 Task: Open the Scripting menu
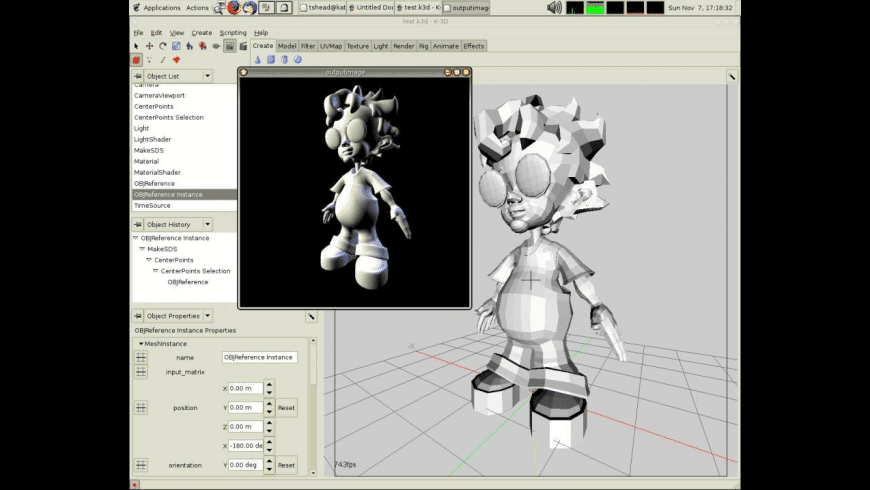232,33
